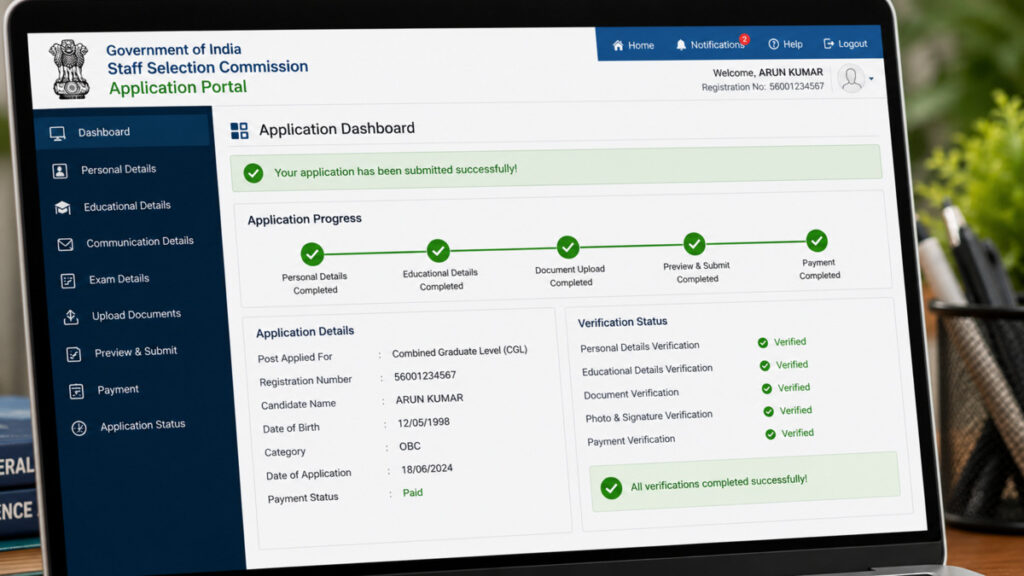The image size is (1024, 576).
Task: Click date of application 18/06/2024
Action: [x=426, y=469]
